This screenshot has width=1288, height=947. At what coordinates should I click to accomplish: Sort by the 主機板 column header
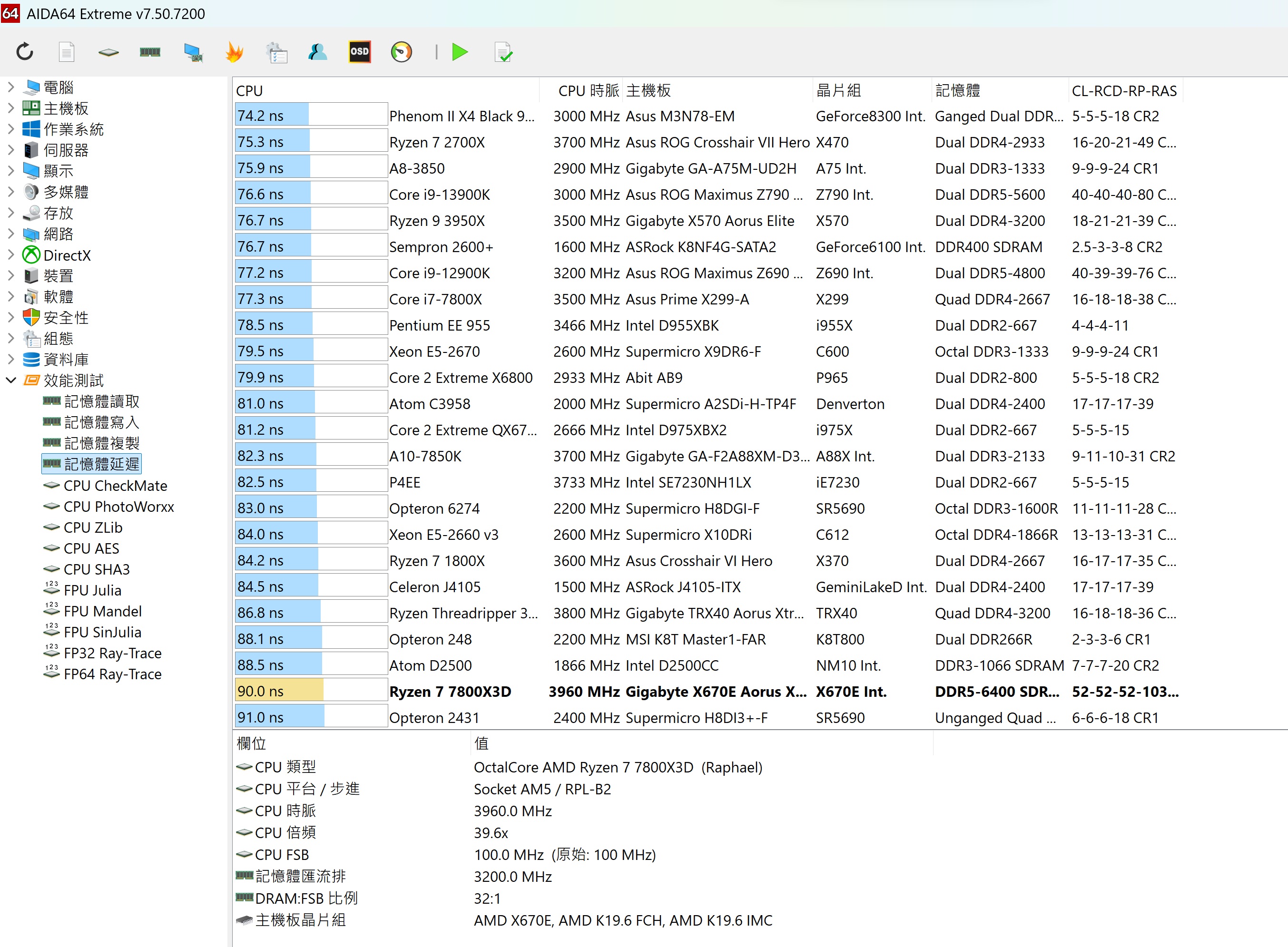718,90
